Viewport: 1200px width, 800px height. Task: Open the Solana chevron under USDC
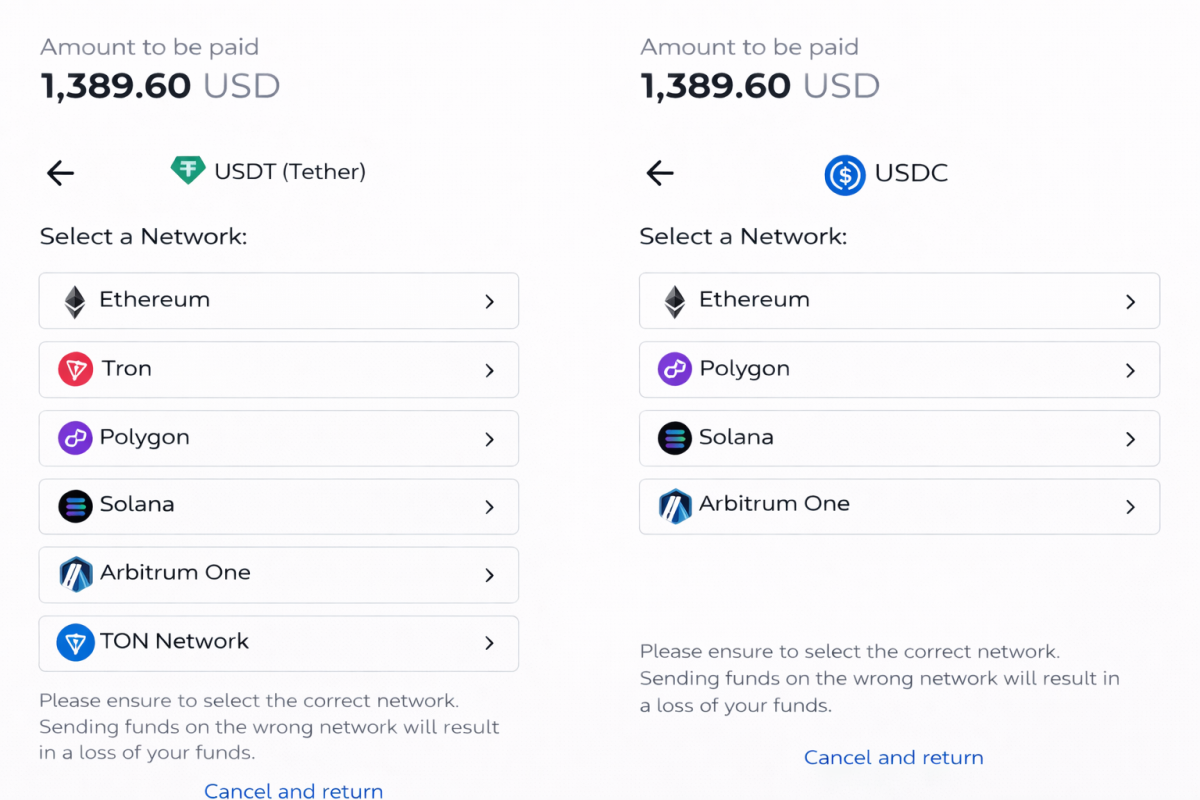tap(1130, 438)
